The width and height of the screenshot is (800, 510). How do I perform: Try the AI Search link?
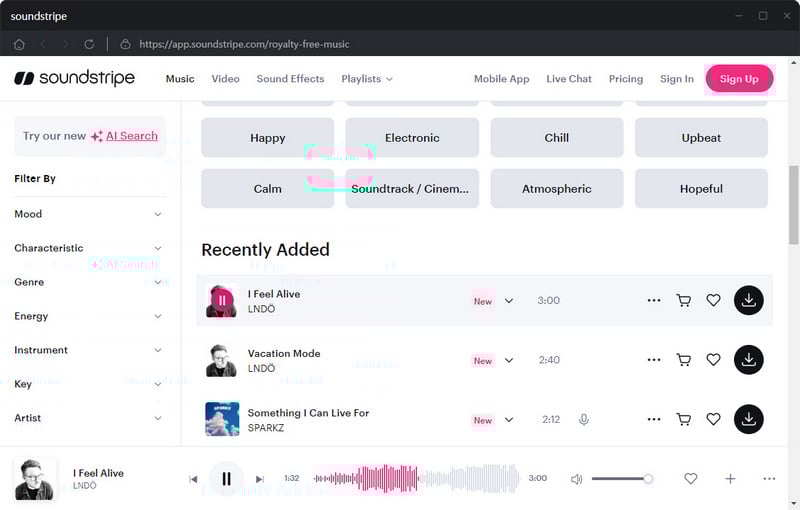[132, 136]
